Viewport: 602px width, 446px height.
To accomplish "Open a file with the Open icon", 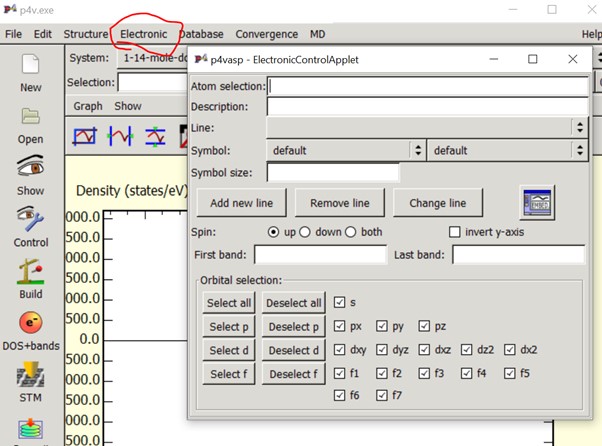I will point(30,116).
